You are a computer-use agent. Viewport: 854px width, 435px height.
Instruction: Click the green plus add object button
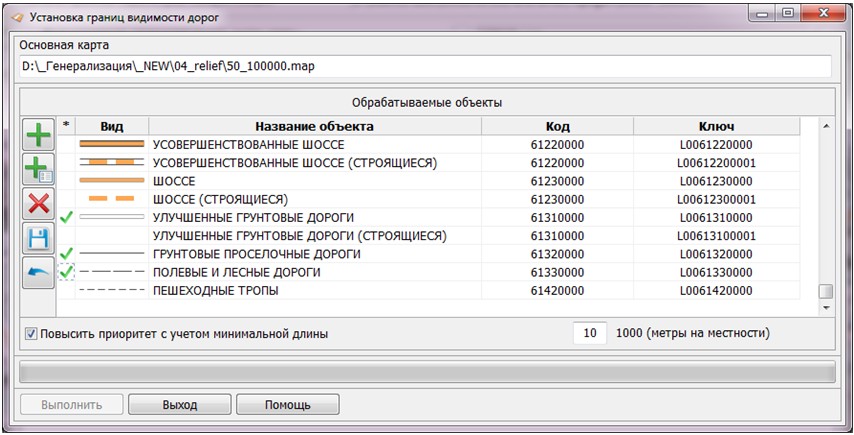(39, 134)
